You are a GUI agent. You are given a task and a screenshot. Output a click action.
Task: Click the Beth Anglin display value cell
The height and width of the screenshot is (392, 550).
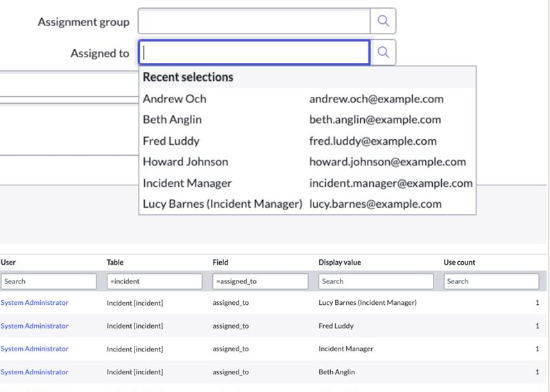[336, 372]
